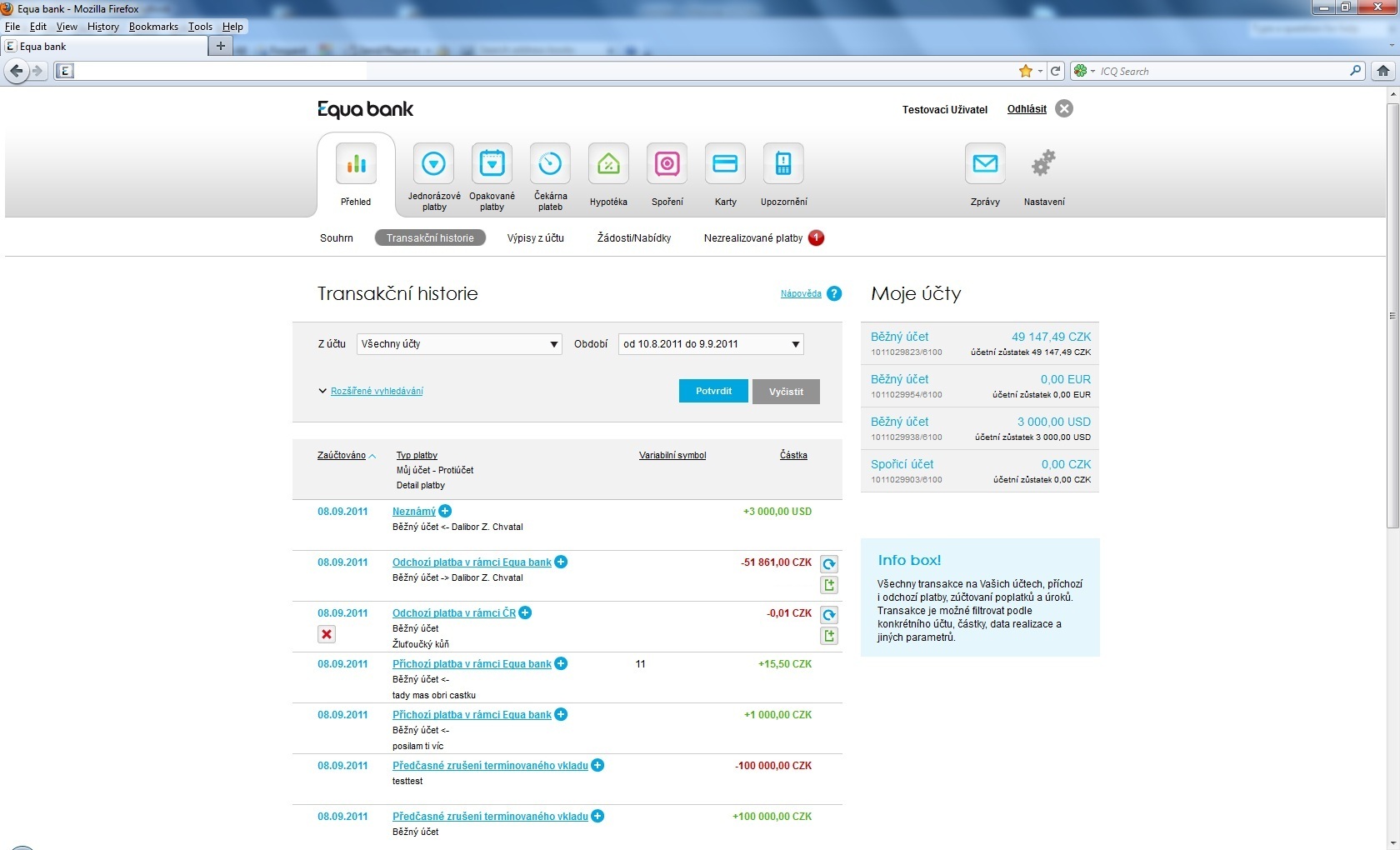
Task: Reload the page via refresh icon
Action: tap(1056, 71)
